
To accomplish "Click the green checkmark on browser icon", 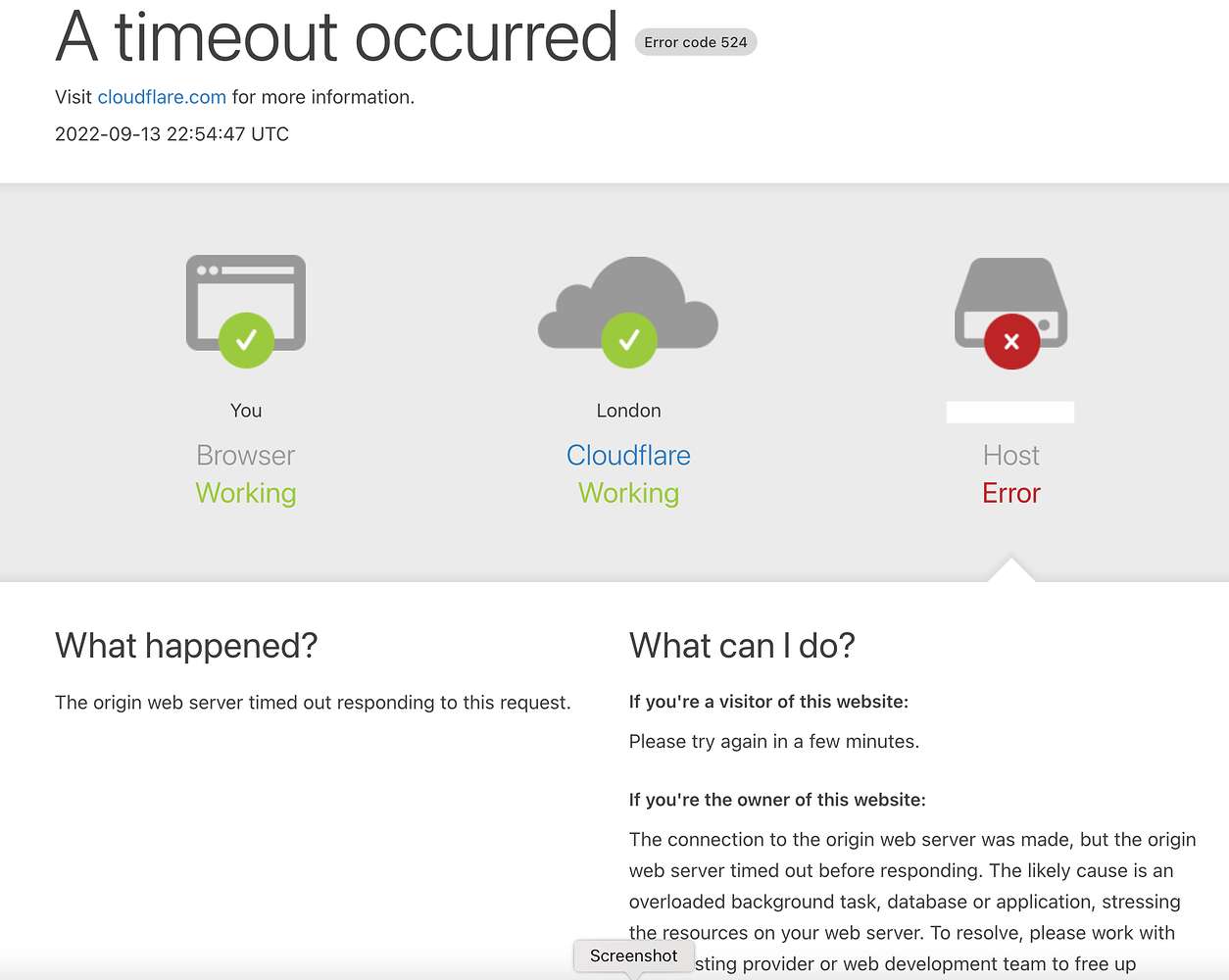I will (246, 340).
